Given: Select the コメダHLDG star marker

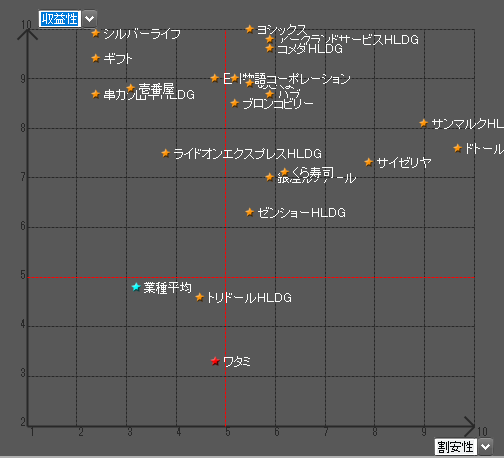Looking at the screenshot, I should click(270, 49).
